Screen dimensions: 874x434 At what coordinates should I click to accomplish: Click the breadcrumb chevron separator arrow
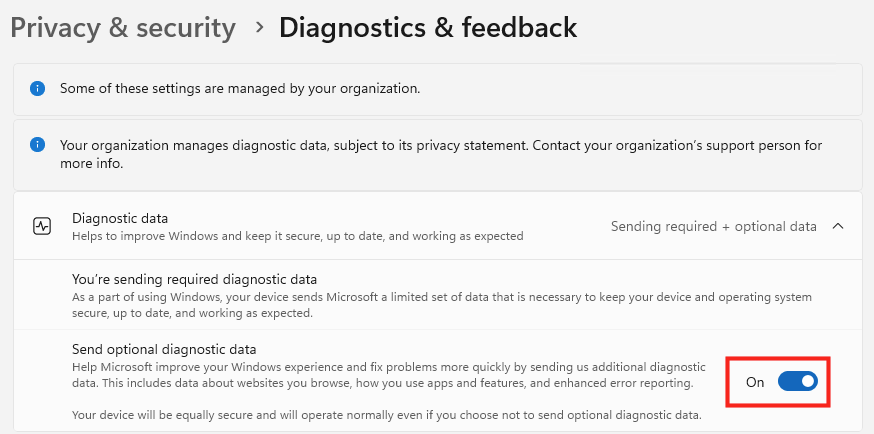point(259,28)
